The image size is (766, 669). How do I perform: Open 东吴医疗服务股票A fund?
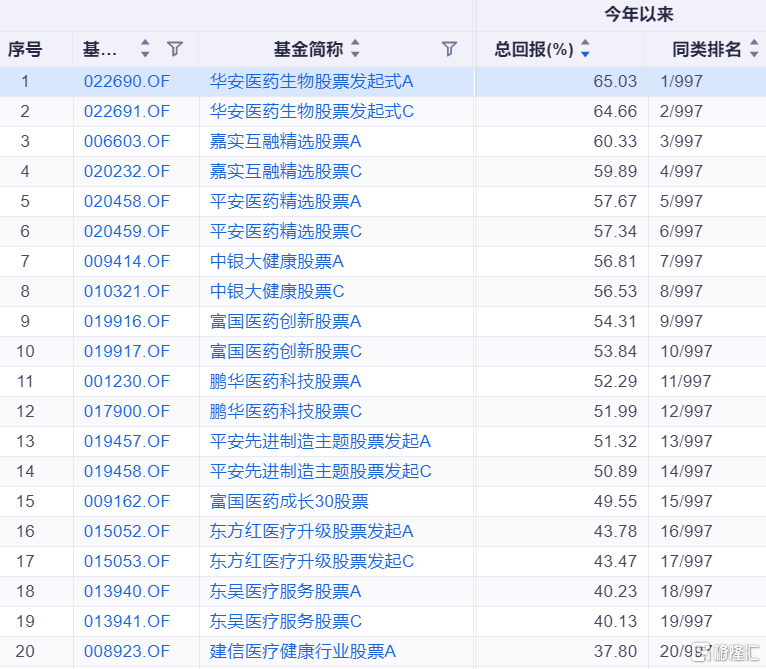click(286, 591)
